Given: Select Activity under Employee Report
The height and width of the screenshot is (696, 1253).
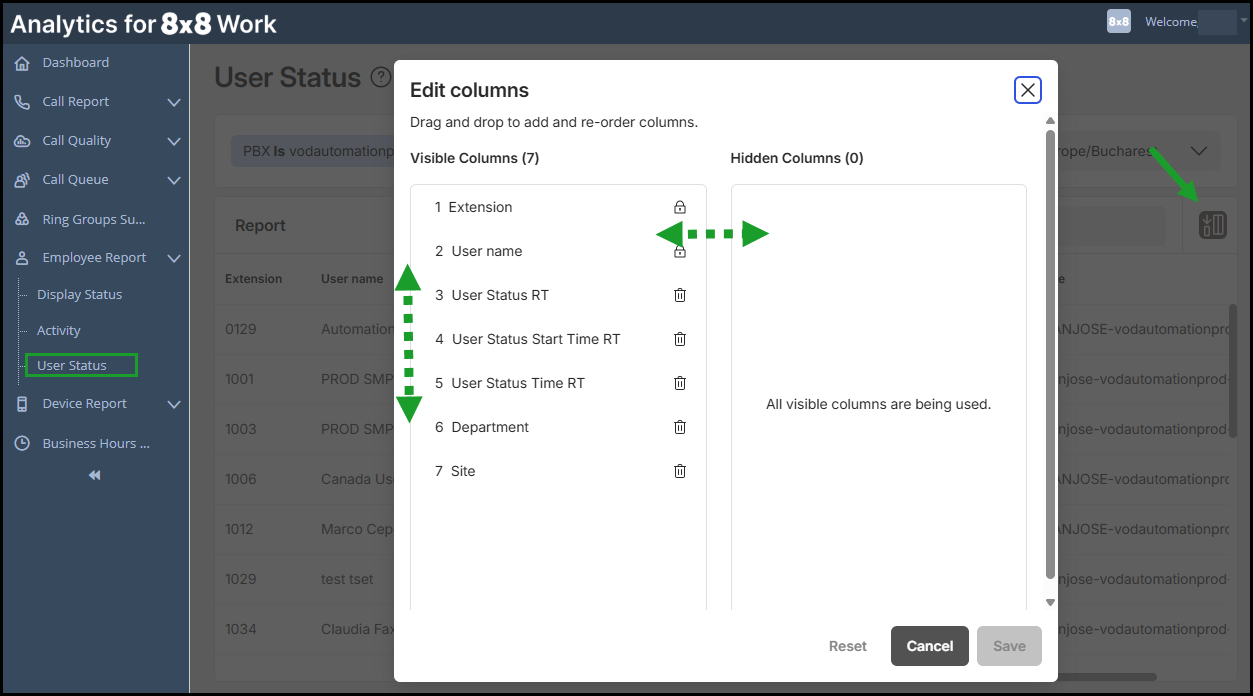Looking at the screenshot, I should pyautogui.click(x=58, y=331).
